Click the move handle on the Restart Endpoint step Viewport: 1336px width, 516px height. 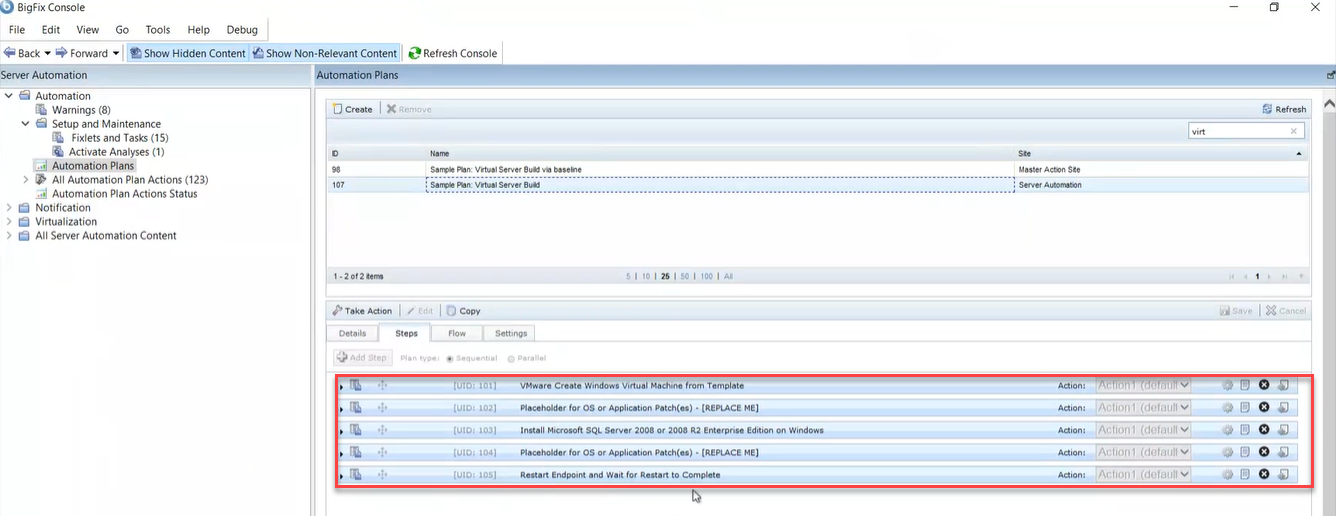click(382, 475)
